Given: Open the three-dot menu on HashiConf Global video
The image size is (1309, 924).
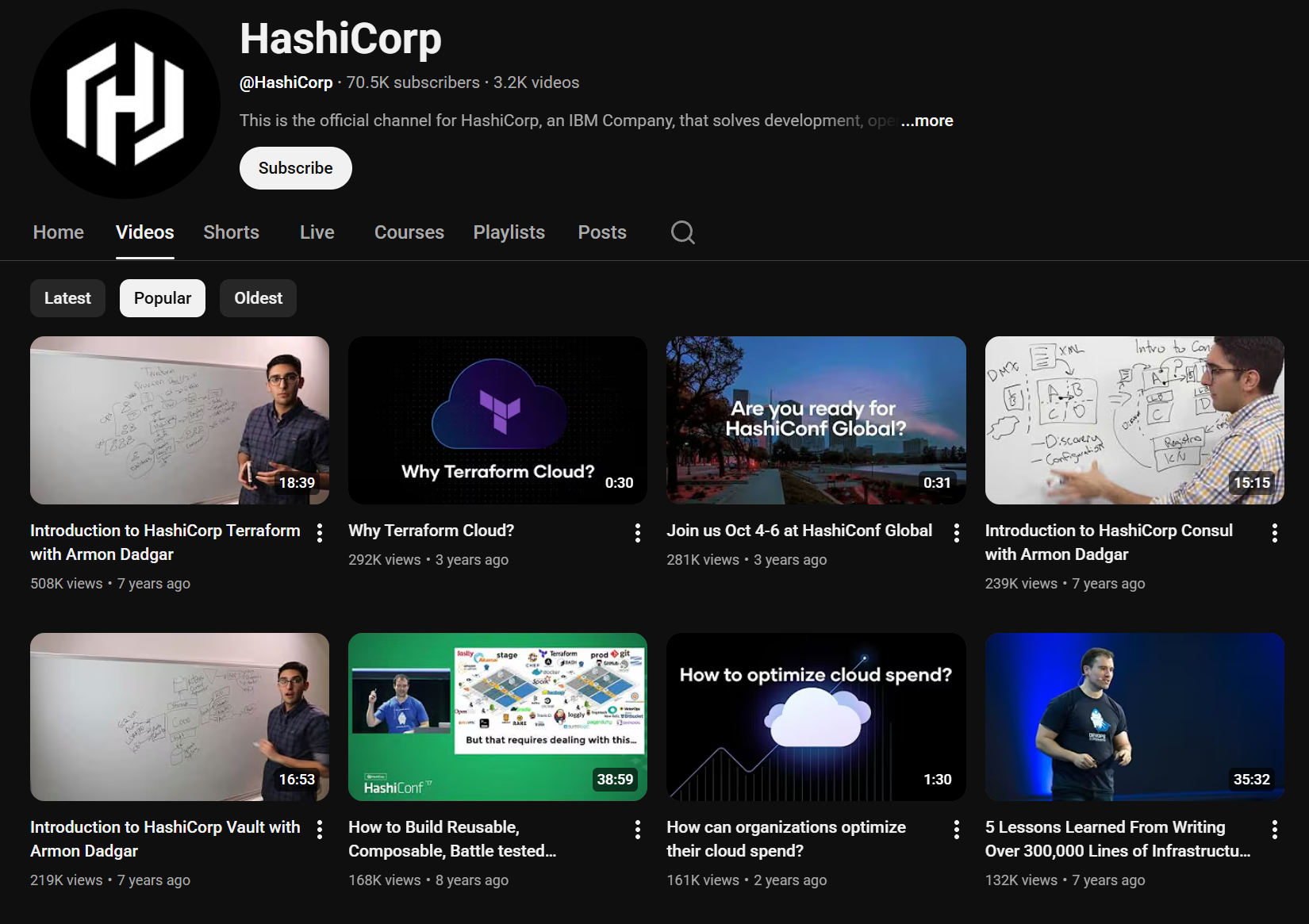Looking at the screenshot, I should [956, 532].
